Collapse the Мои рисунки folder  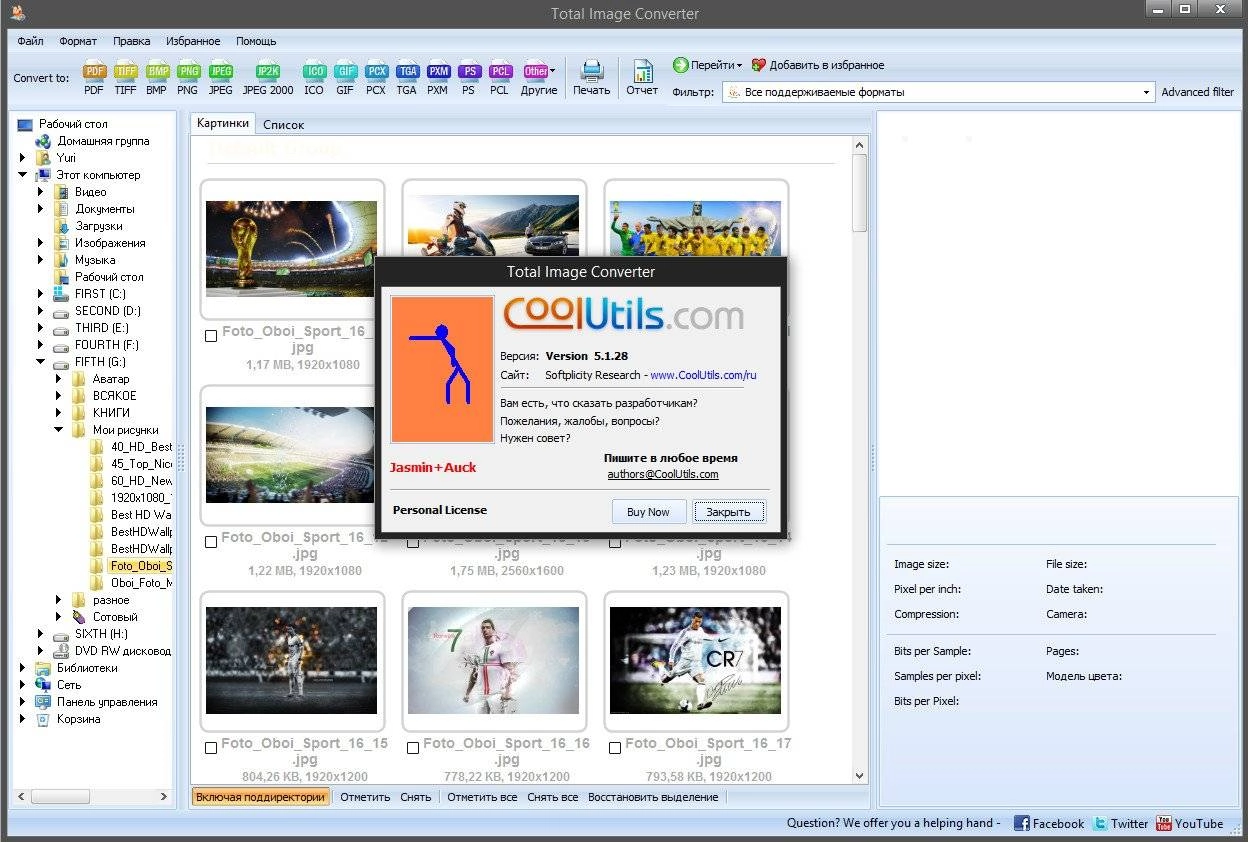(59, 430)
